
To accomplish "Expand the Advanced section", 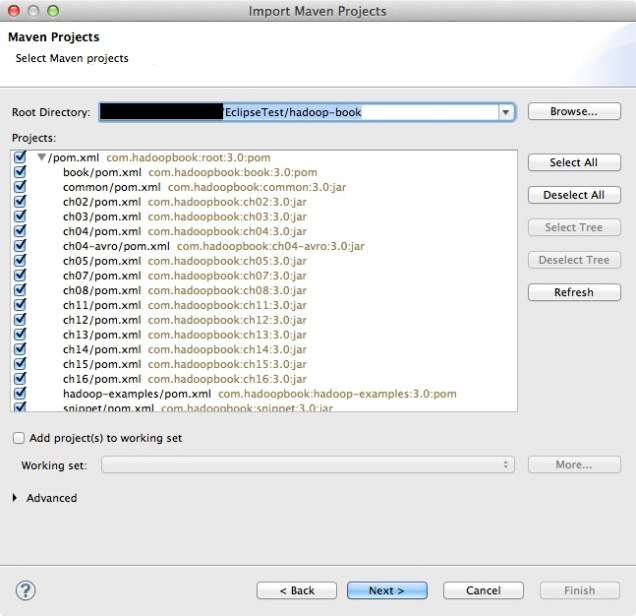I will tap(16, 498).
